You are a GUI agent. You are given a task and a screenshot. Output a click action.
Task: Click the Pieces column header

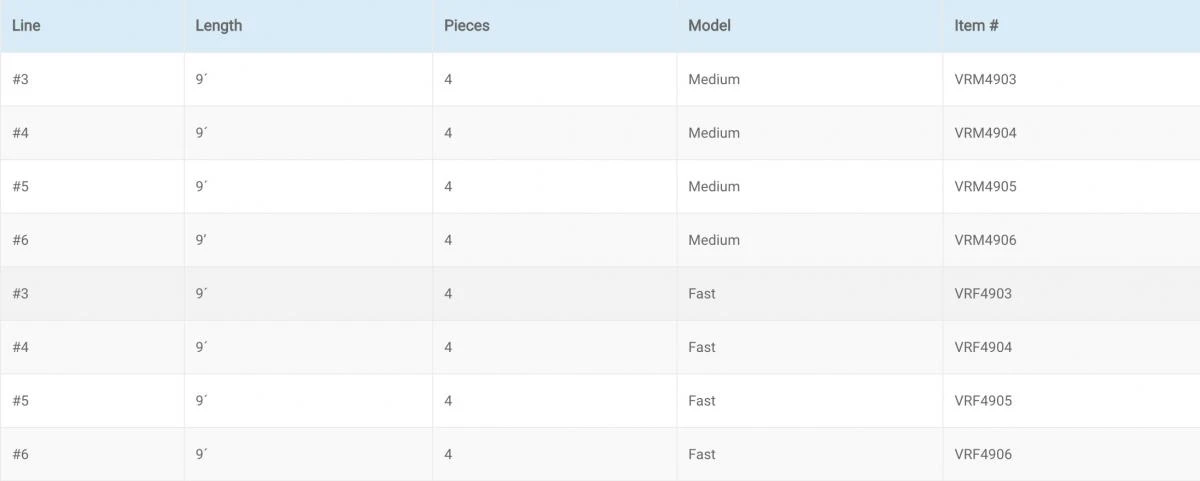pyautogui.click(x=467, y=26)
